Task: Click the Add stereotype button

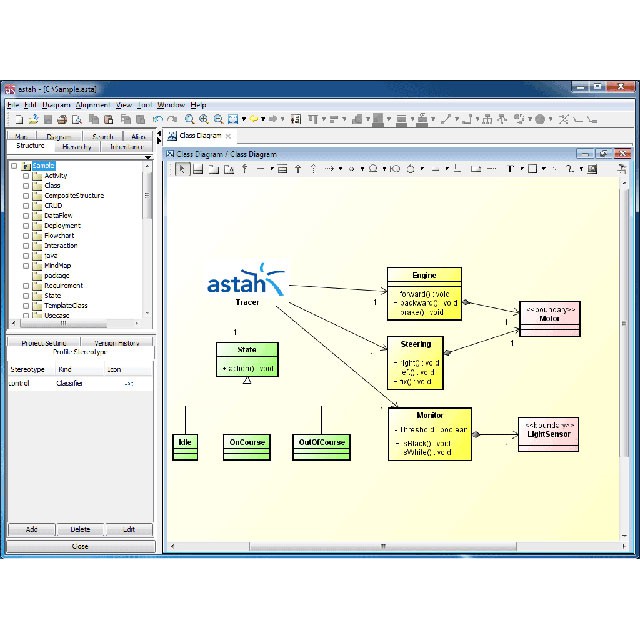Action: click(31, 529)
